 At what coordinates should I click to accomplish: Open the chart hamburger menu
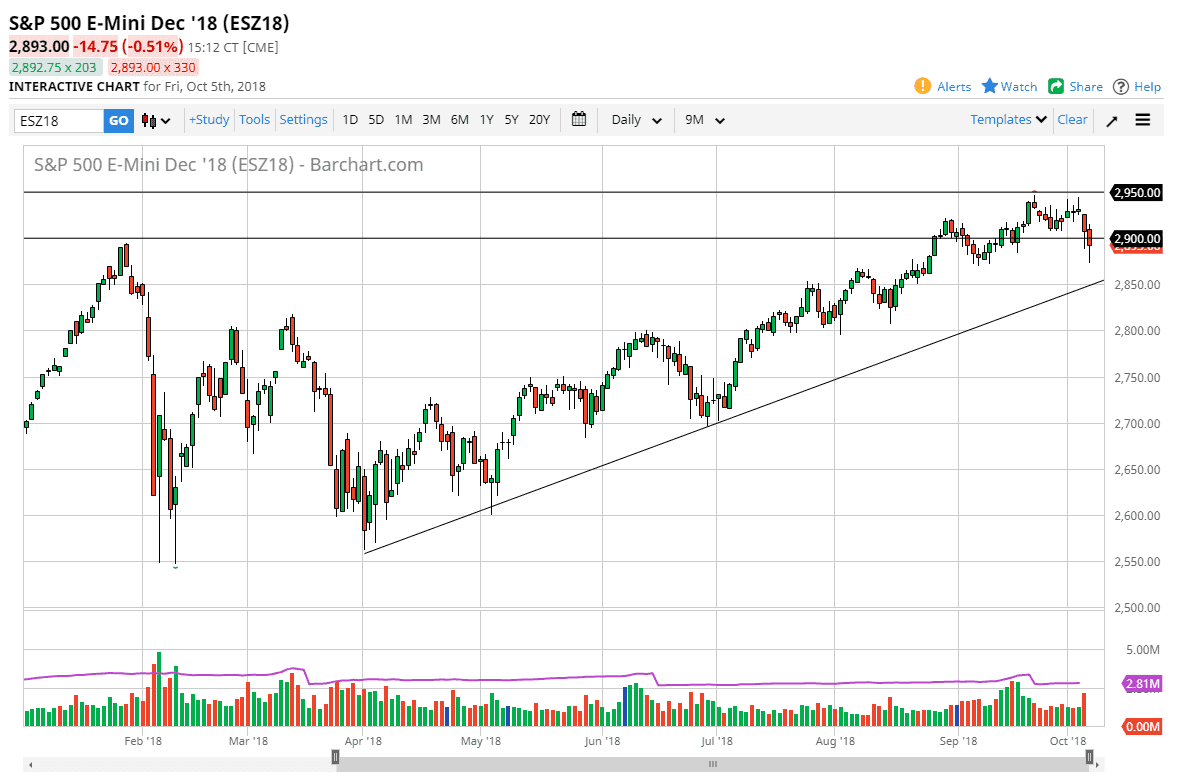pyautogui.click(x=1142, y=119)
